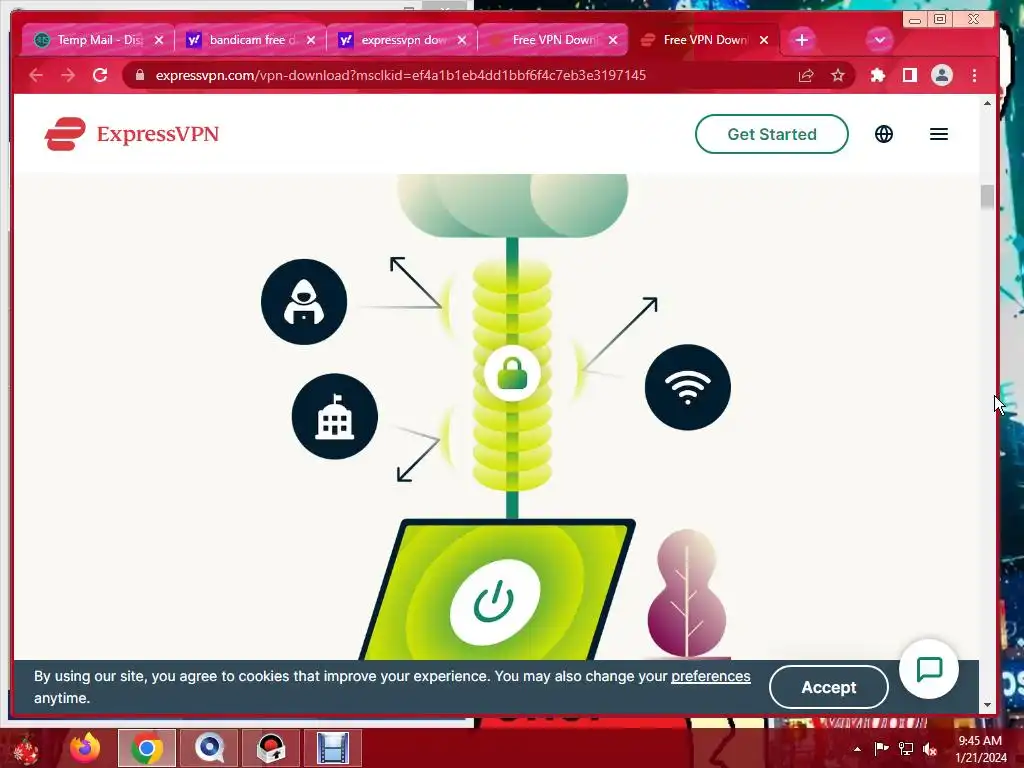Close the Temp Mail tab
The height and width of the screenshot is (768, 1024).
pyautogui.click(x=159, y=40)
